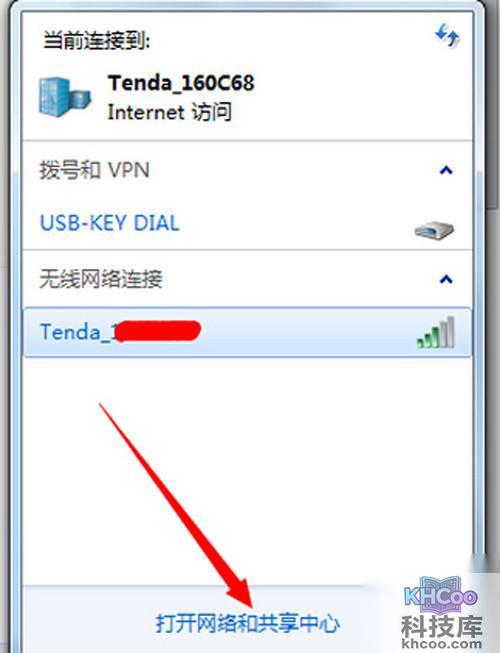Open 打开网络和共享中心 link
The height and width of the screenshot is (653, 500).
[x=247, y=624]
